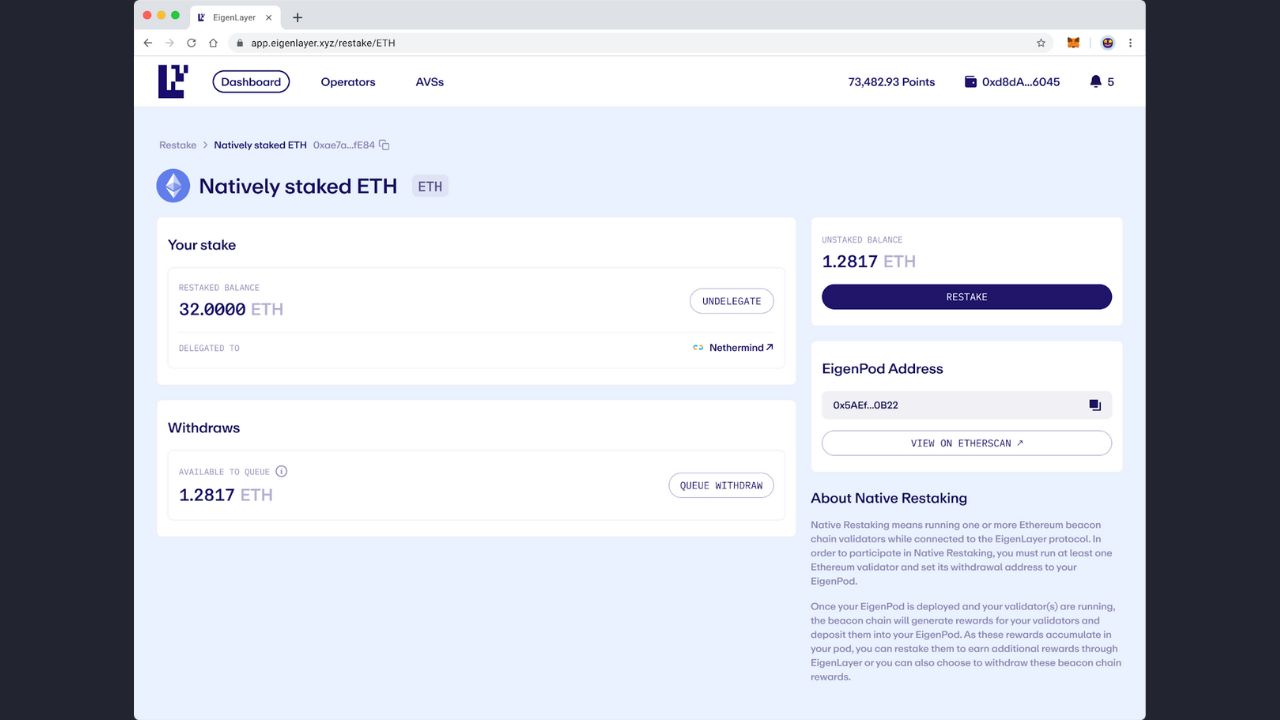Viewport: 1280px width, 720px height.
Task: Click the ETH tag beside the title
Action: (430, 186)
